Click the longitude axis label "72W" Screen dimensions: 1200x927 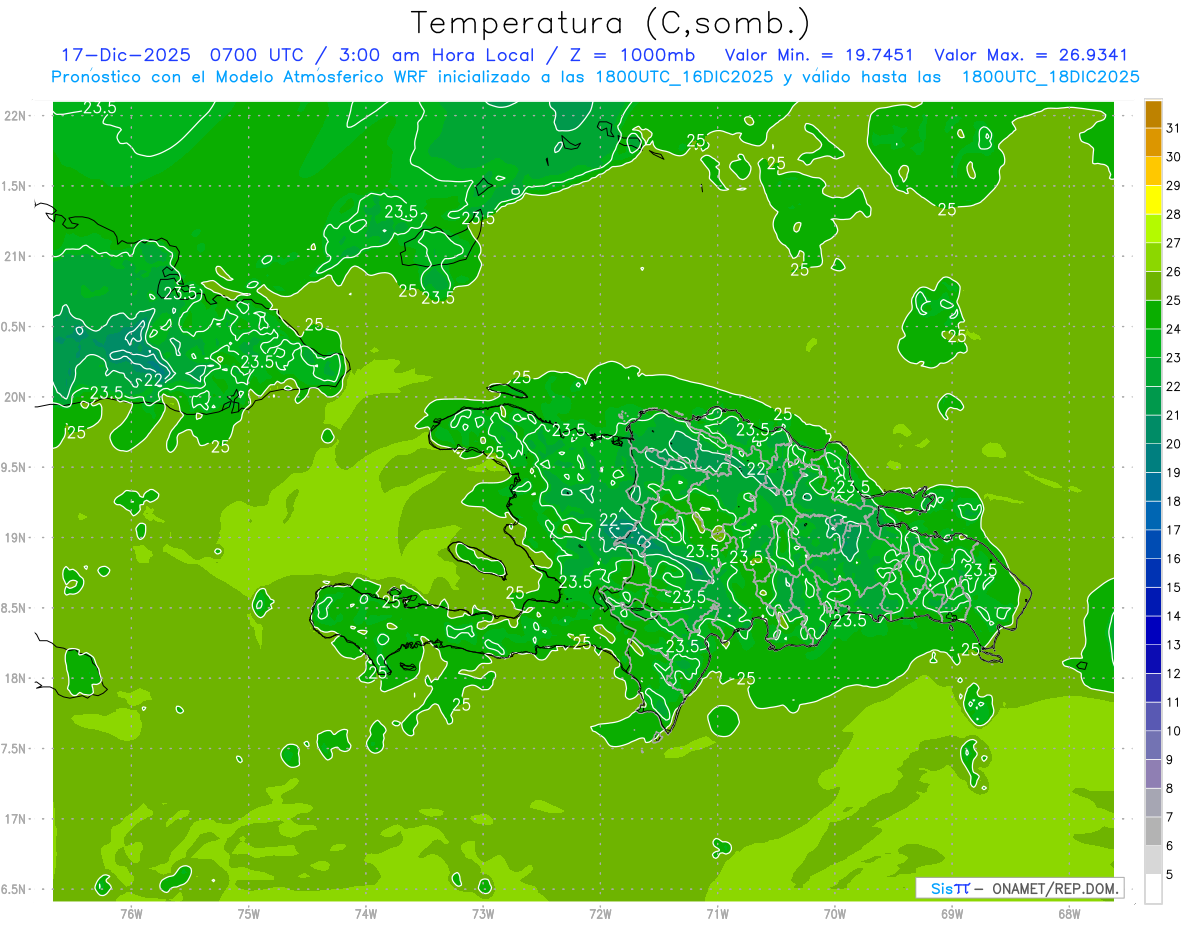coord(600,913)
